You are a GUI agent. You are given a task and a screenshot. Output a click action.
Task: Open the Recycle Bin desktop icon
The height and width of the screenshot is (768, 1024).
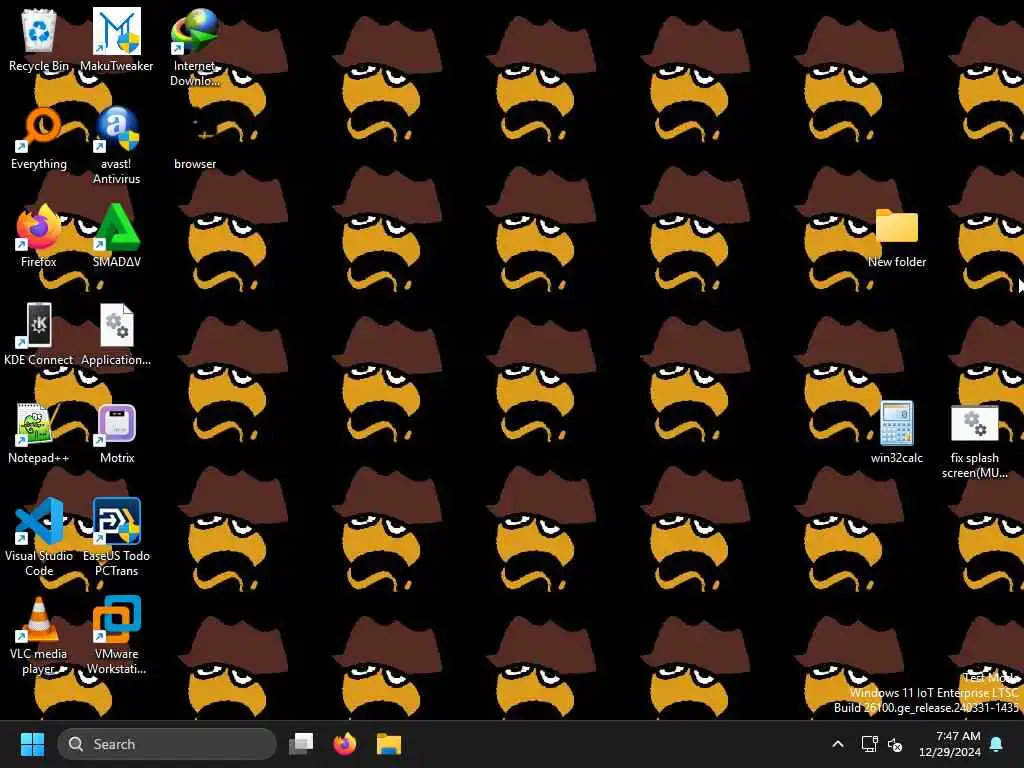(39, 40)
